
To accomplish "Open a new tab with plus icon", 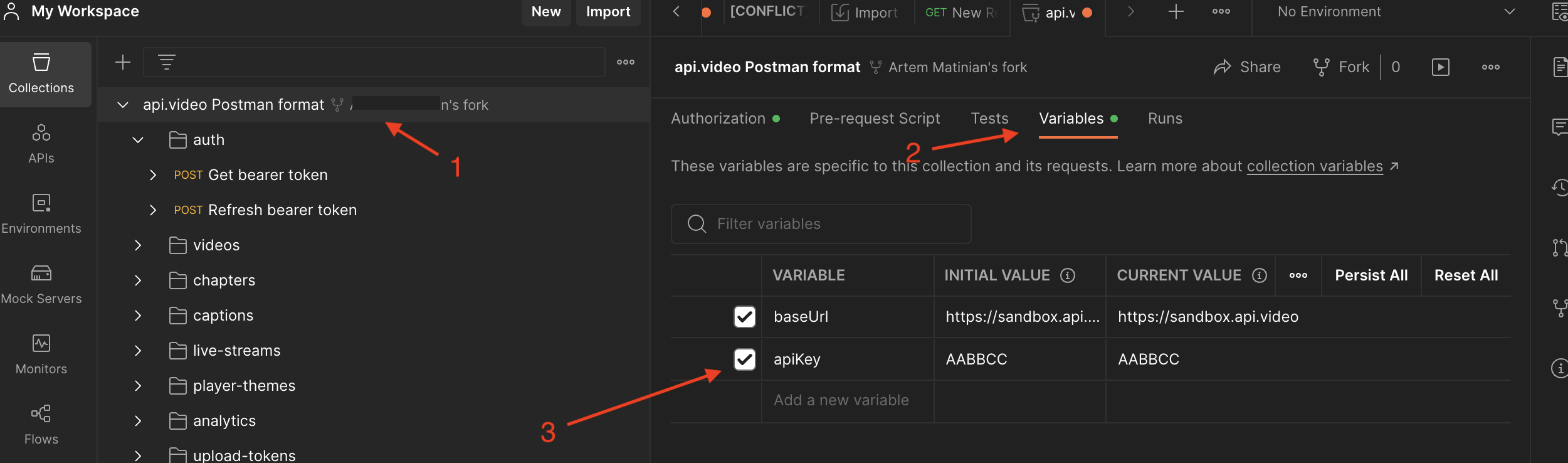I will pyautogui.click(x=1176, y=11).
